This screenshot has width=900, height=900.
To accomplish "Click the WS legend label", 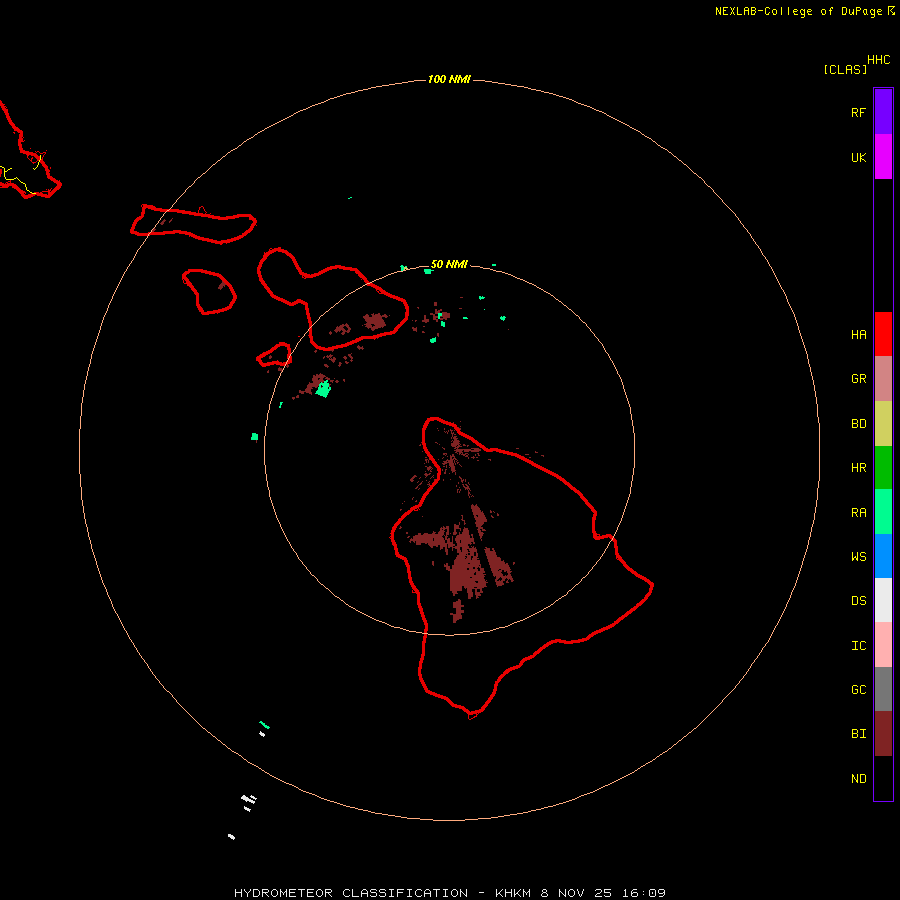I will [x=858, y=556].
